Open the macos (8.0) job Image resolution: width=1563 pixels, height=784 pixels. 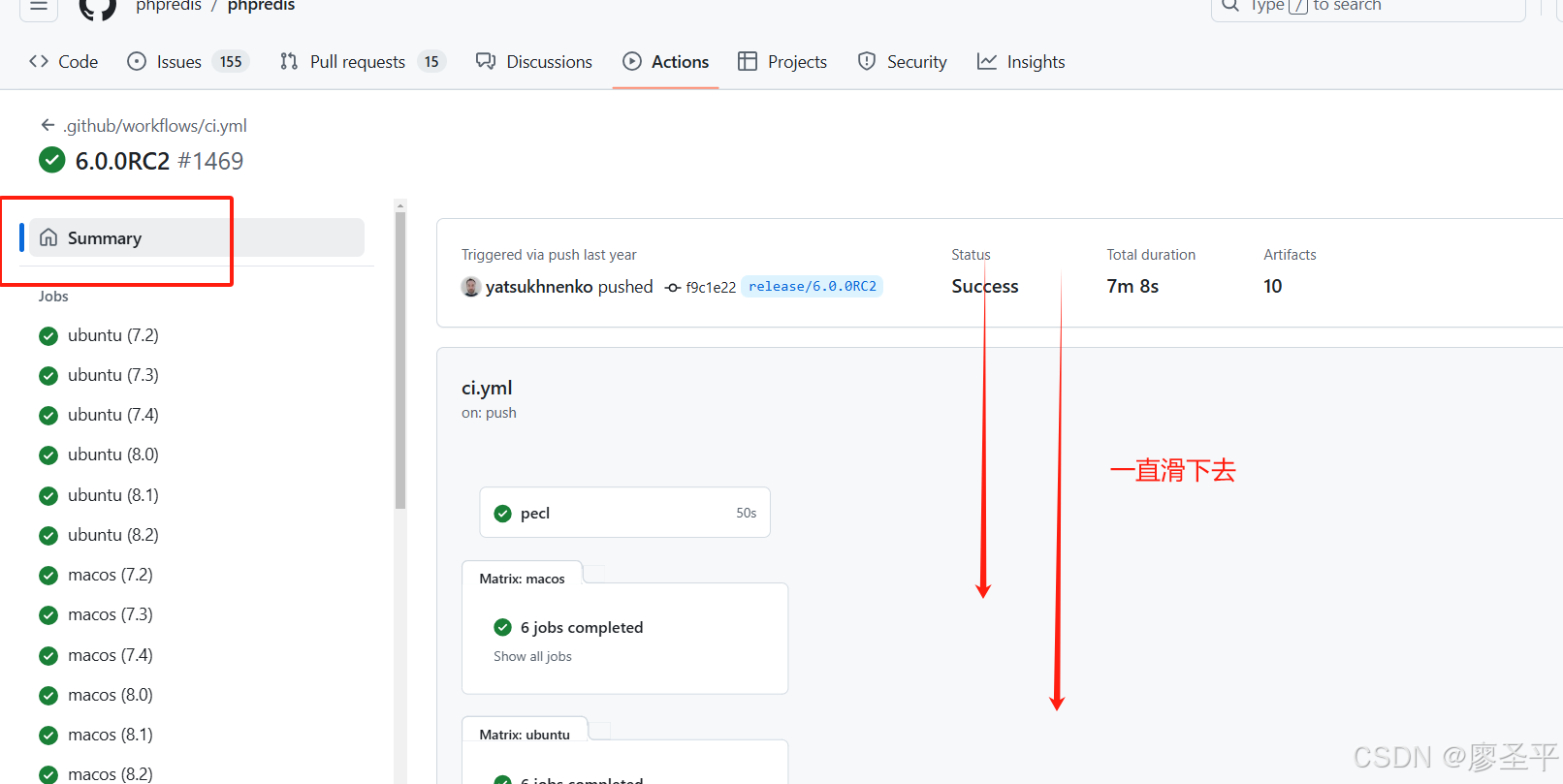pos(110,695)
